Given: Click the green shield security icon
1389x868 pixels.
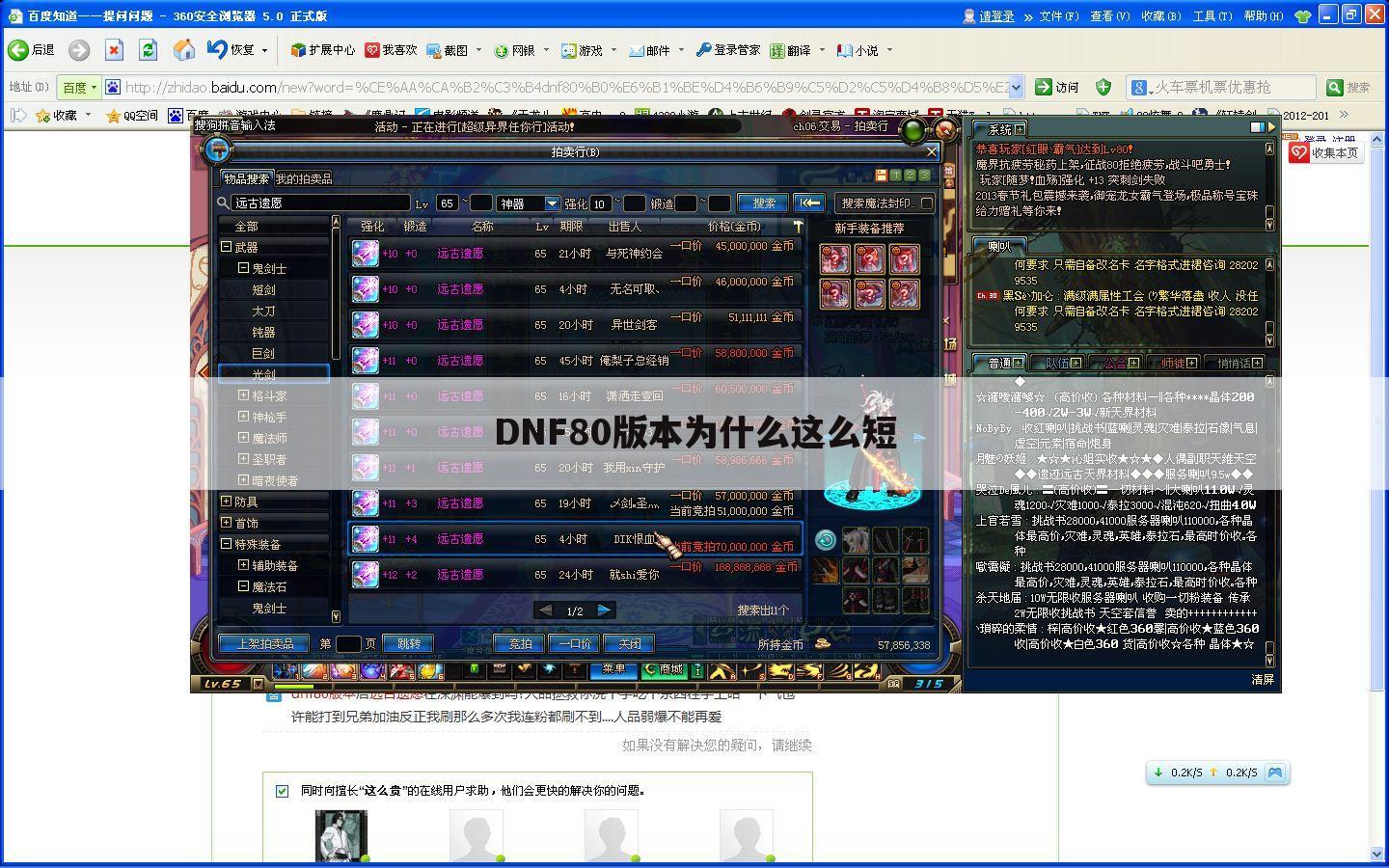Looking at the screenshot, I should (1103, 87).
